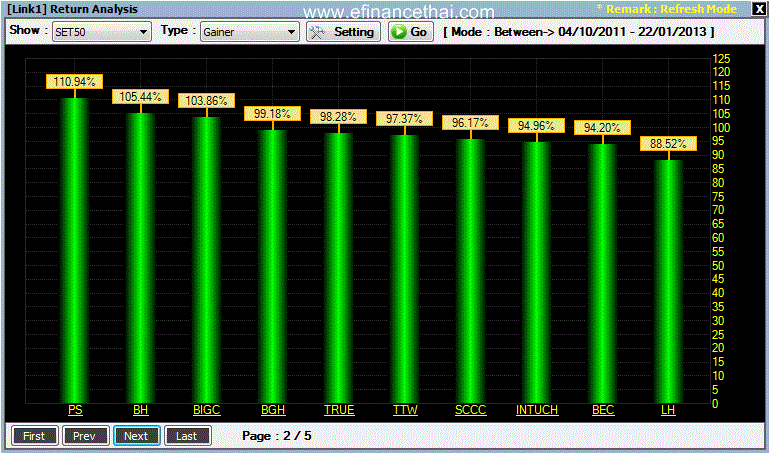Open the BH stock link
The width and height of the screenshot is (770, 454).
(x=140, y=410)
